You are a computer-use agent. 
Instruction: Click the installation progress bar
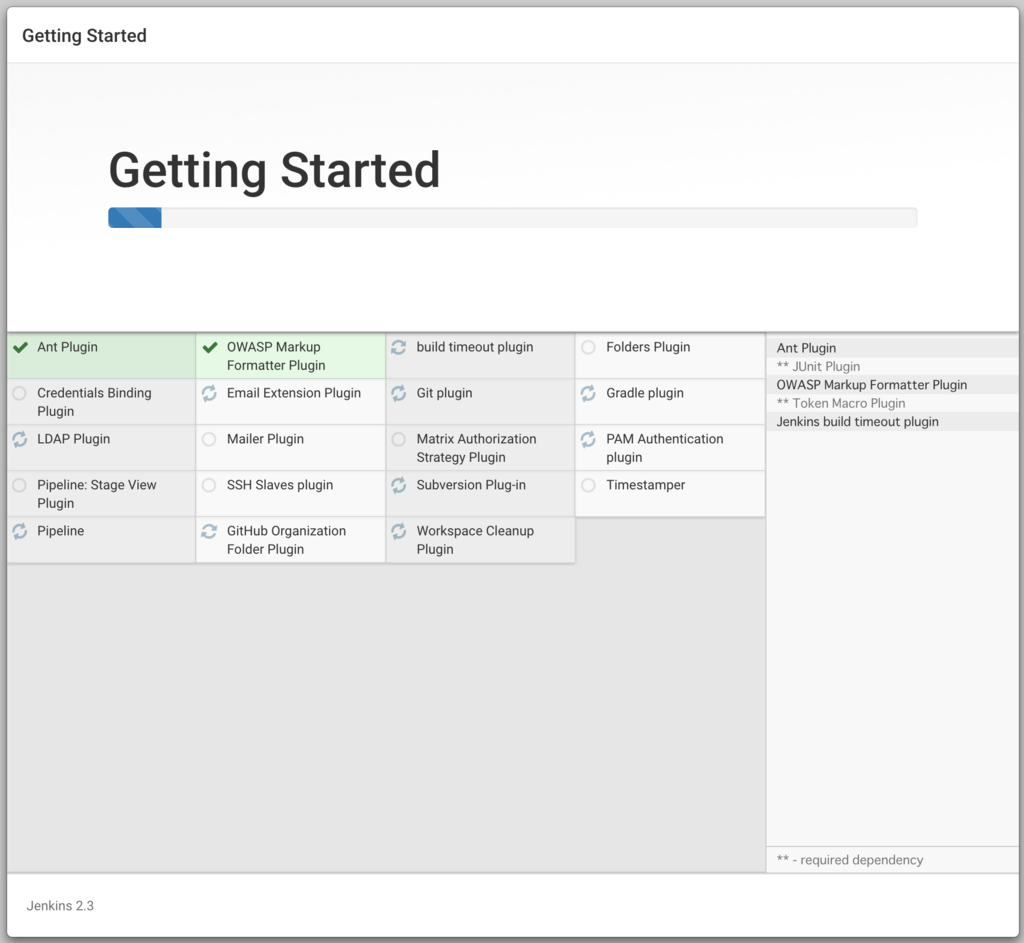click(x=513, y=217)
